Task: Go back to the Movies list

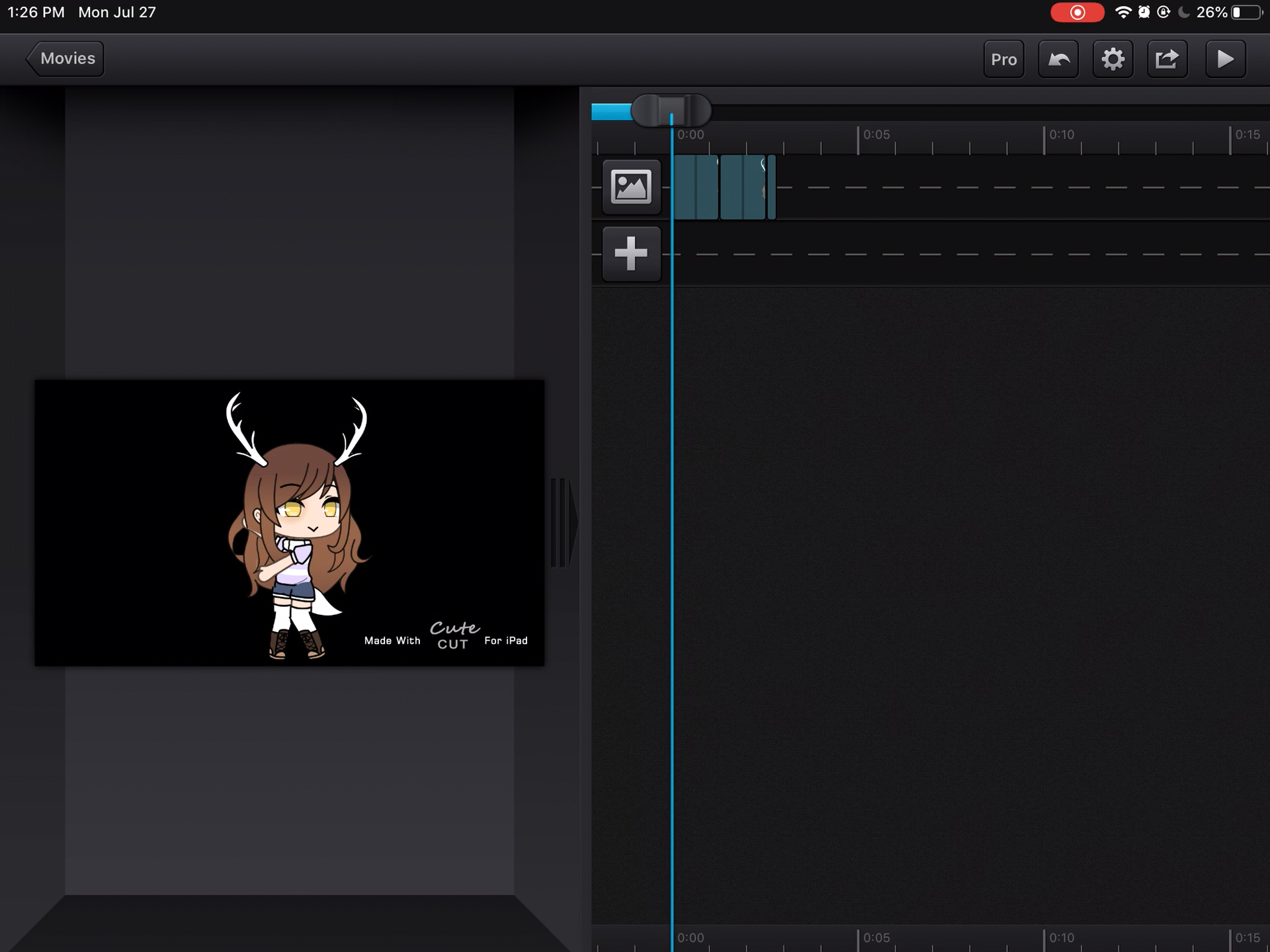Action: 65,59
